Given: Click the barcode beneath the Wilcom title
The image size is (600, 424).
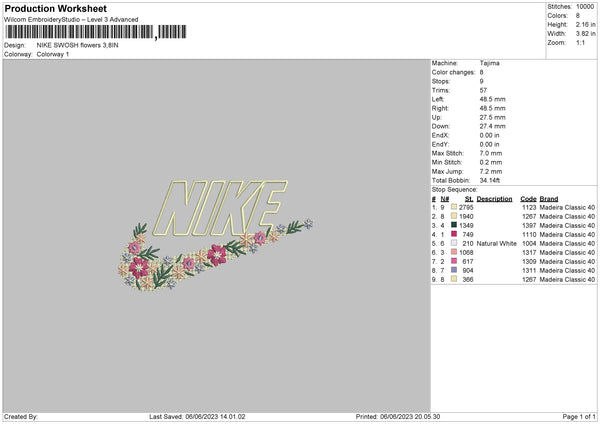Looking at the screenshot, I should coord(78,33).
